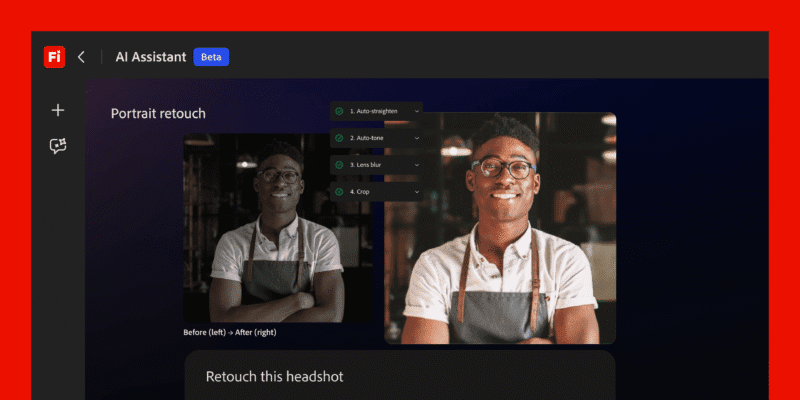
Task: Expand the 2. Auto-tone step chevron
Action: point(417,138)
